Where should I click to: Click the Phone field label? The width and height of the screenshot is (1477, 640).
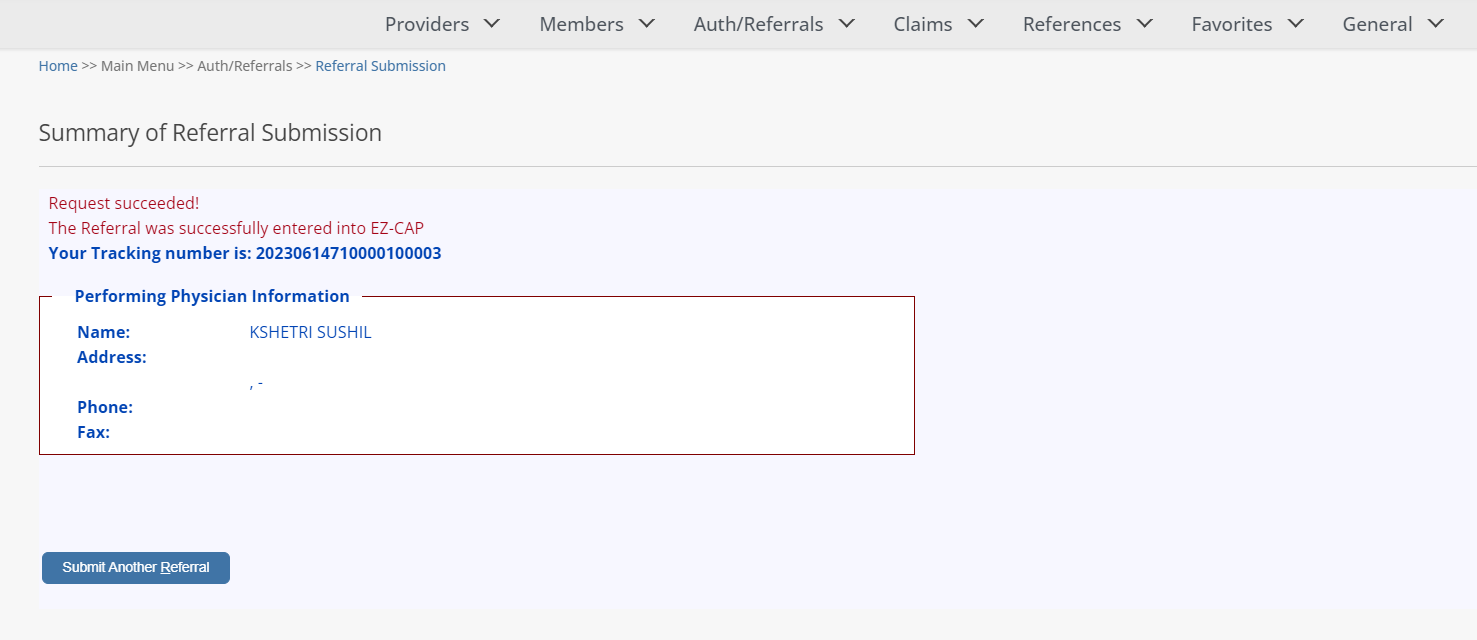click(x=105, y=407)
